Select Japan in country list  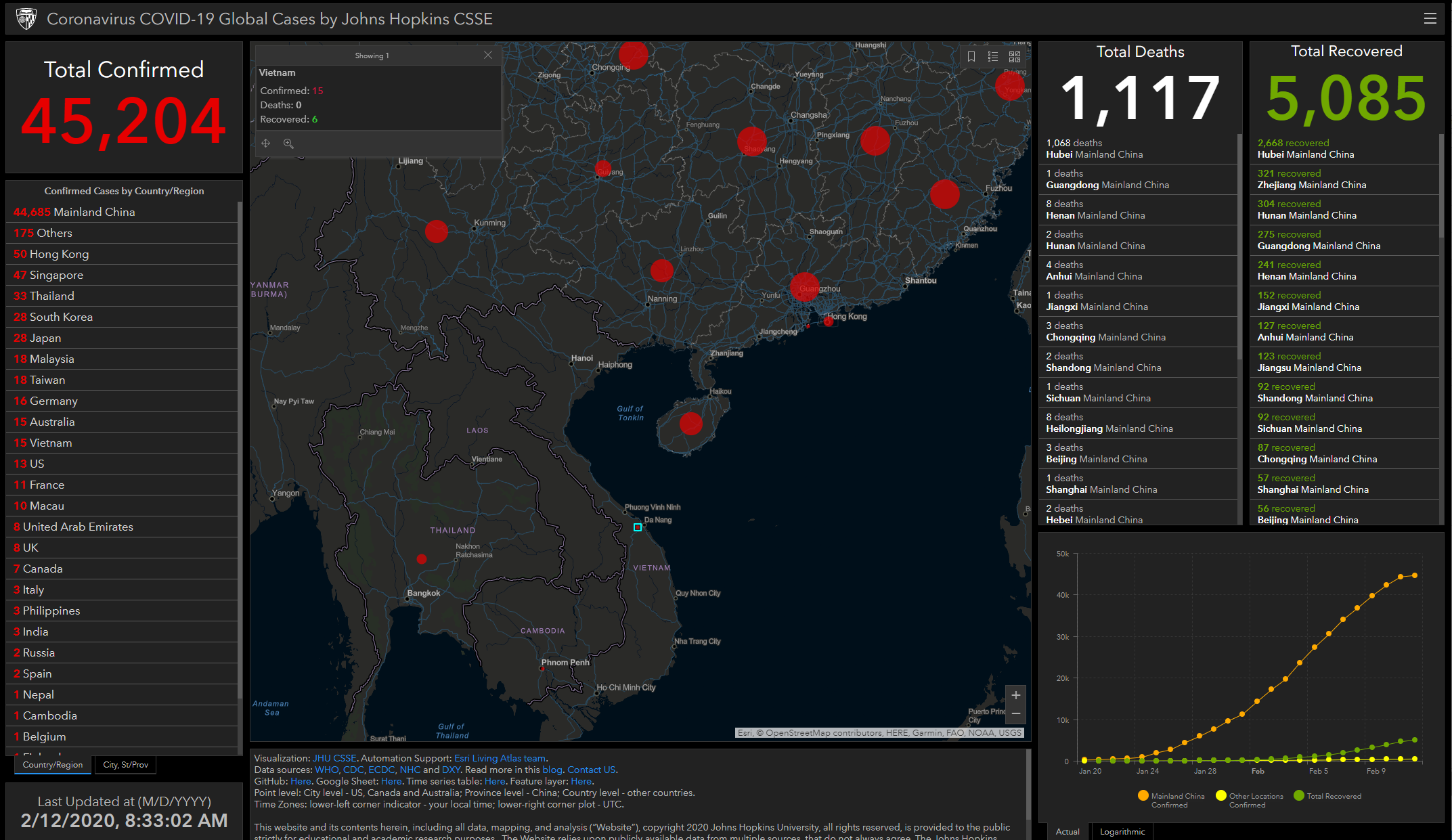[123, 338]
